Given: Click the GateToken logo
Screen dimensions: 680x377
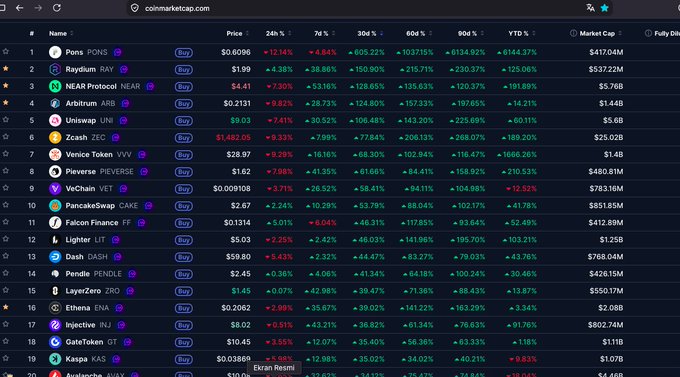Looking at the screenshot, I should 55,342.
